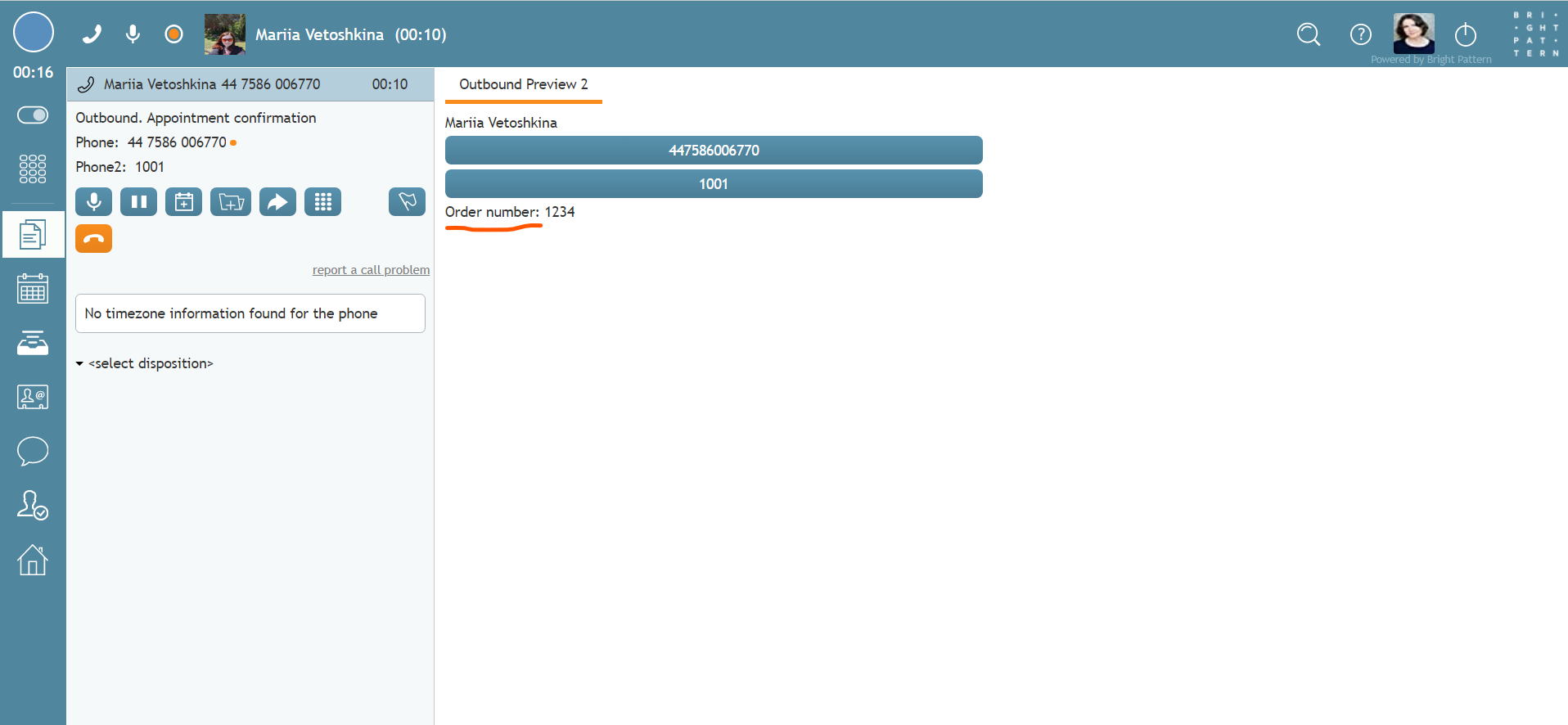
Task: Click report a call problem link
Action: click(371, 270)
